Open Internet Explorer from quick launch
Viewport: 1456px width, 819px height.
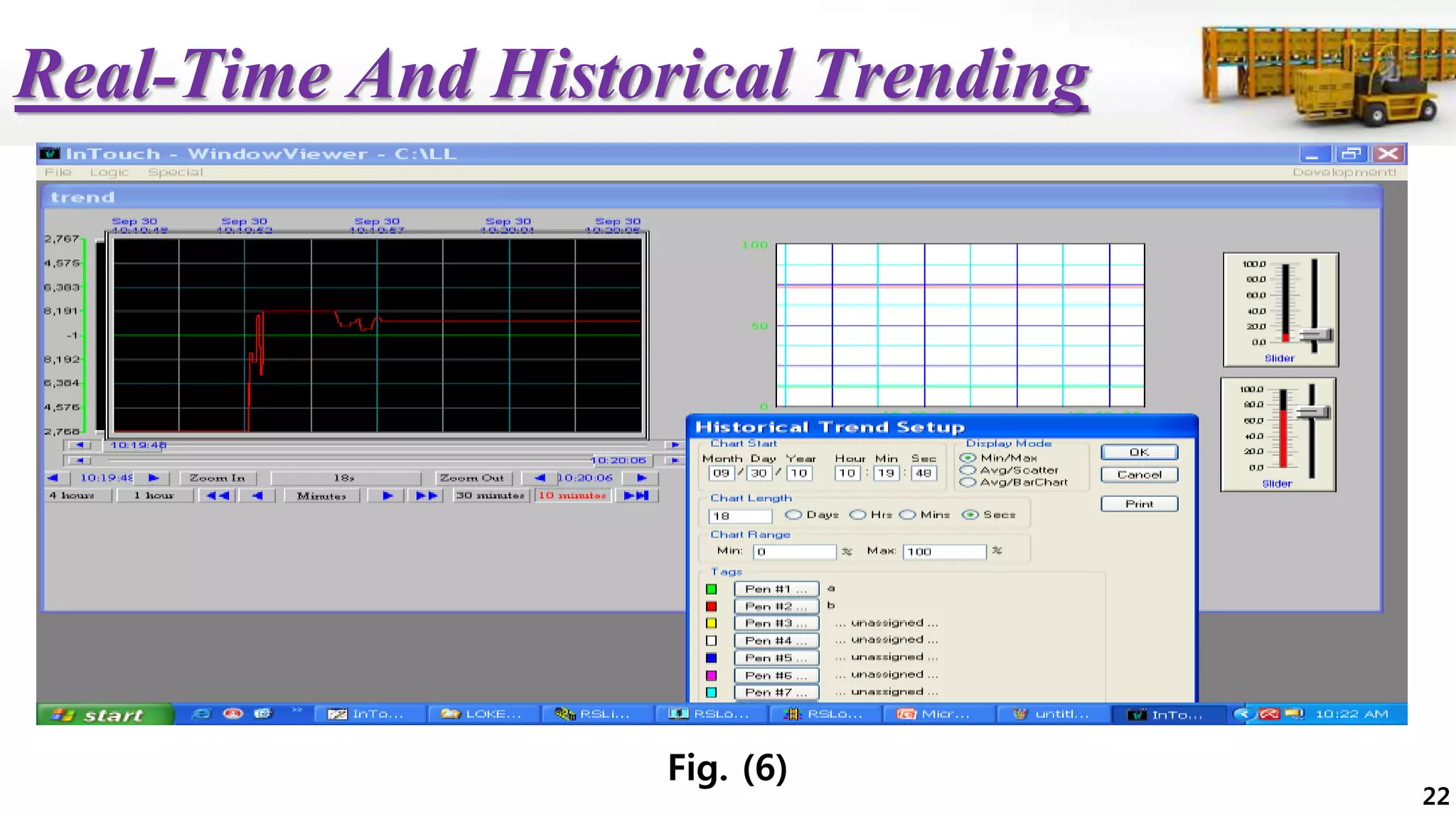[202, 714]
